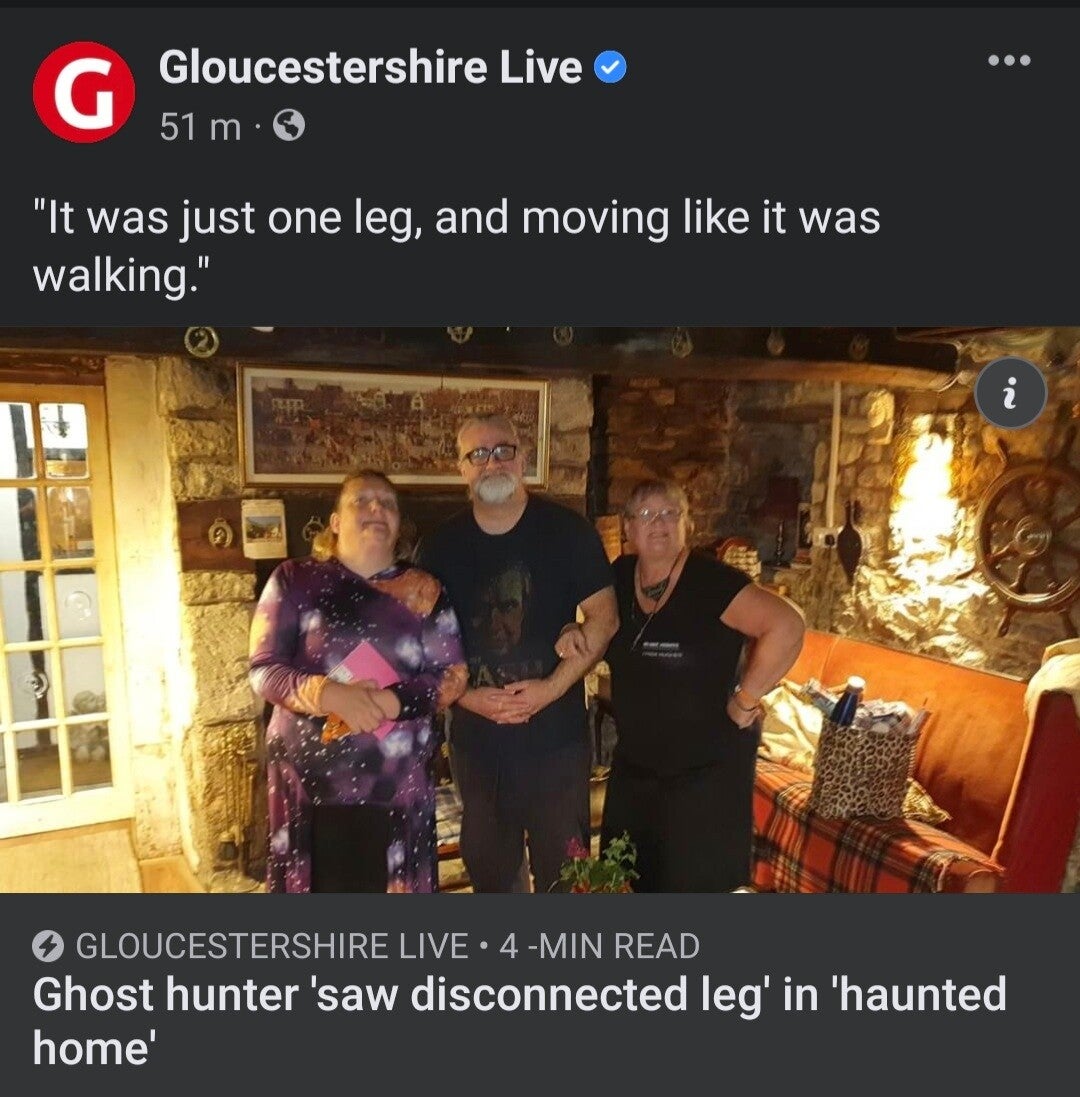Tap the lightning bolt instant article icon
Screen dimensions: 1080x1097
coord(48,947)
